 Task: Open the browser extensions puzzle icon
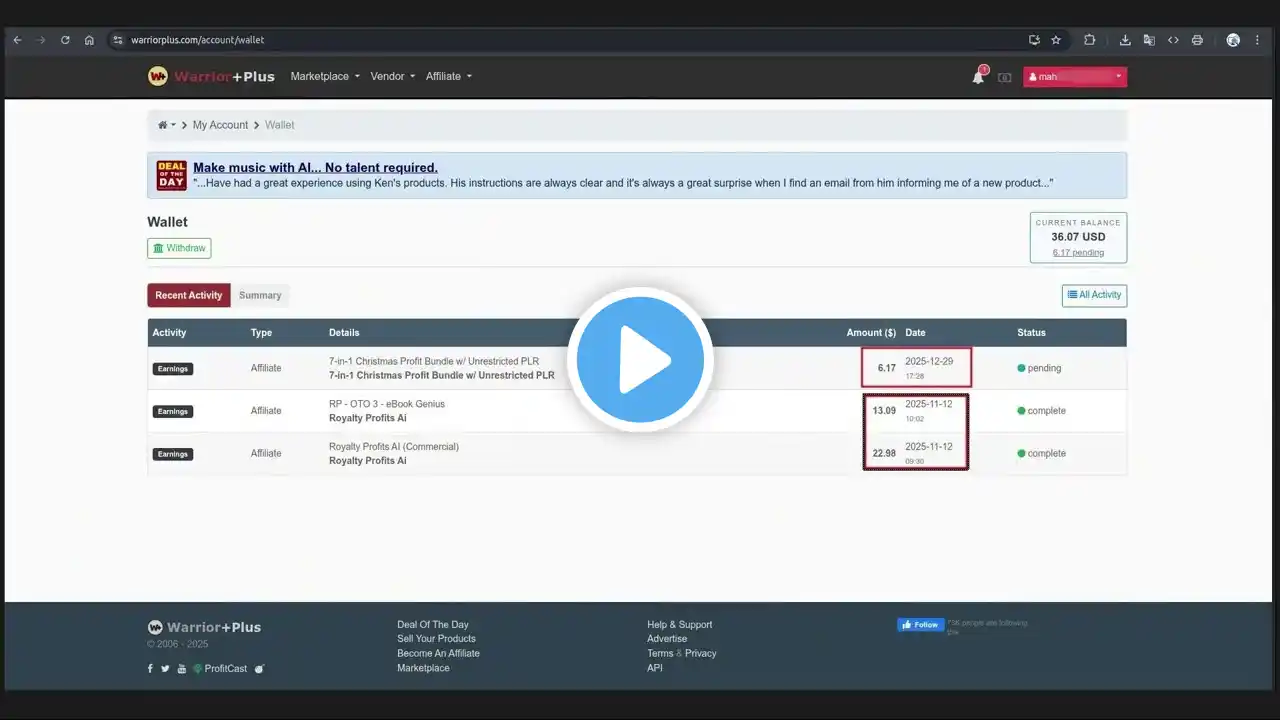click(1090, 40)
